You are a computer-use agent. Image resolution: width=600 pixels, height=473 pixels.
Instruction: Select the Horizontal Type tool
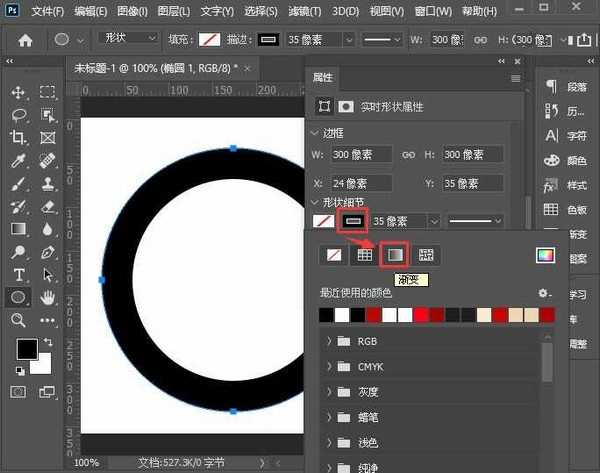(x=18, y=274)
